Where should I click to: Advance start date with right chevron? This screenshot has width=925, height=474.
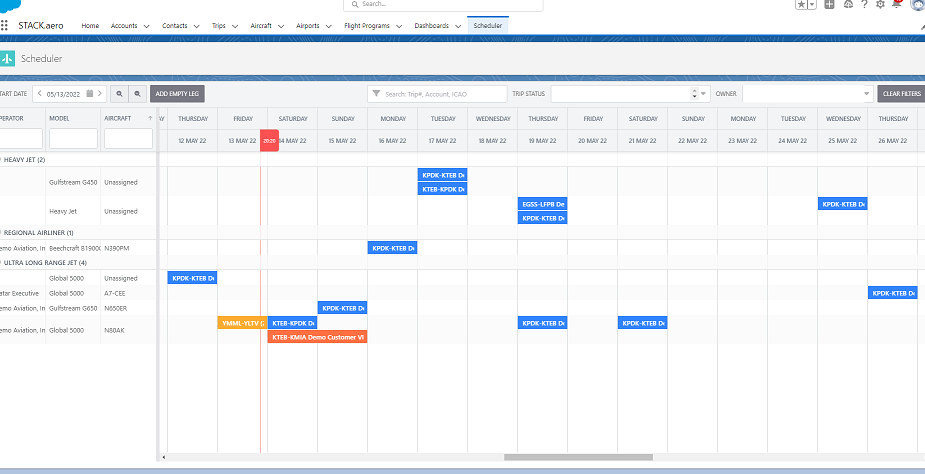100,93
